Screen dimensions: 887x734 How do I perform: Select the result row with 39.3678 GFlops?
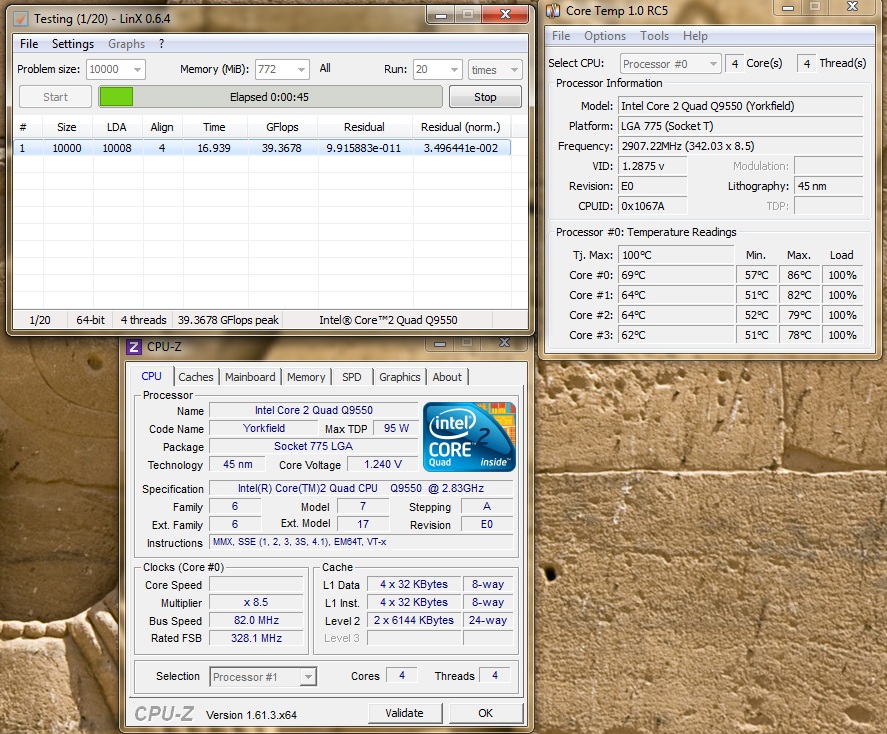(x=262, y=148)
